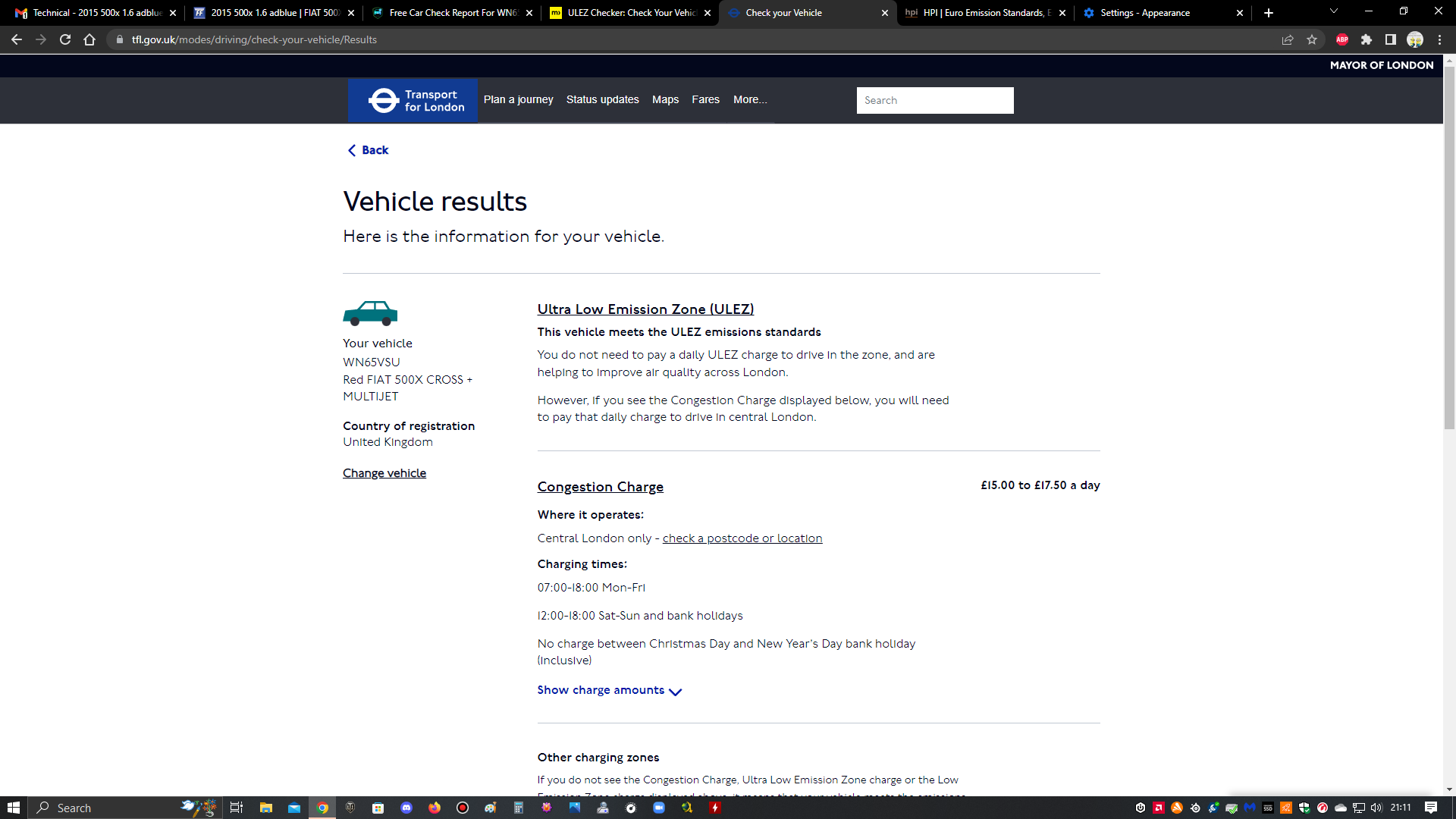The width and height of the screenshot is (1456, 819).
Task: Open the Chrome three-dot menu
Action: coord(1439,39)
